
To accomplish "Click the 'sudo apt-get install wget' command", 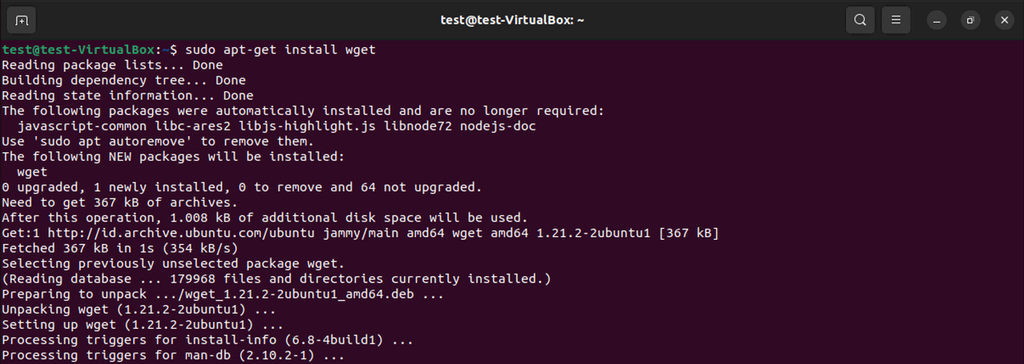I will [x=281, y=50].
